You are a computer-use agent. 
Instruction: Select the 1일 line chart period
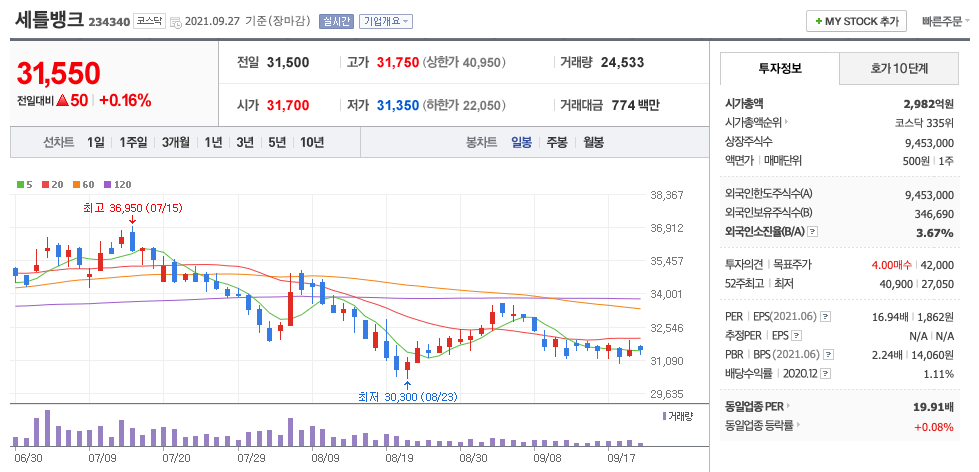pos(96,143)
